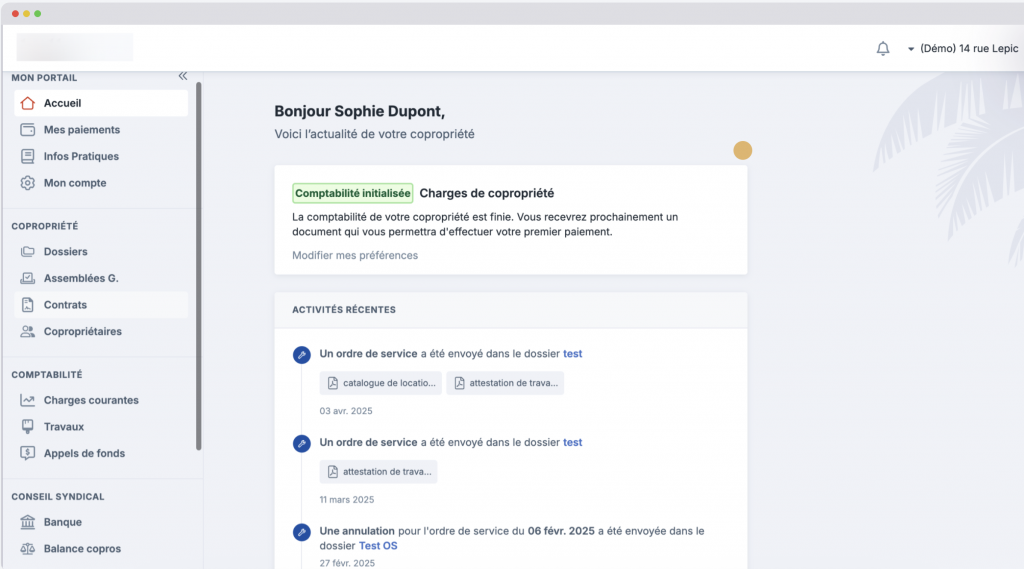Open Charges courantes menu item

point(91,400)
